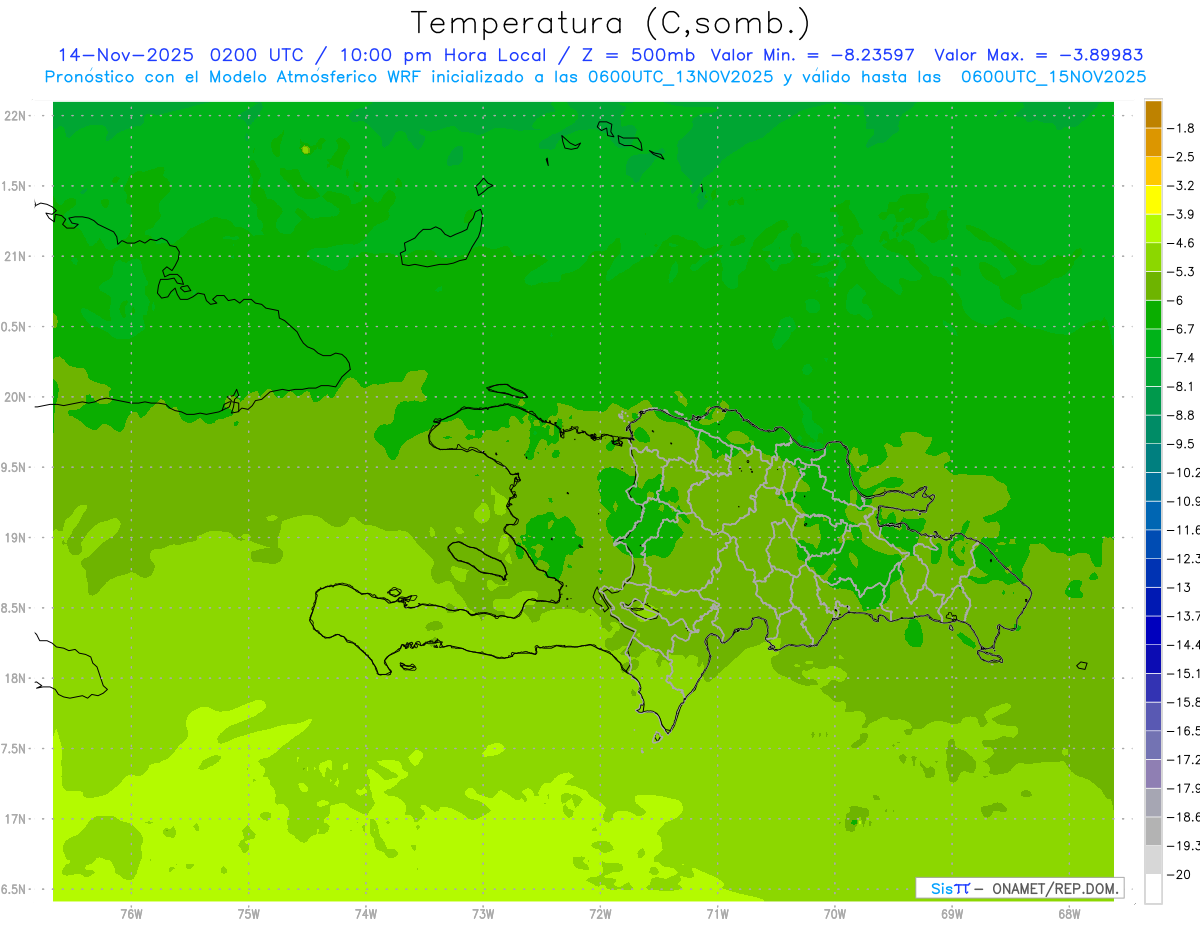Select the '69W' longitude label
1200x927 pixels.
coord(952,914)
